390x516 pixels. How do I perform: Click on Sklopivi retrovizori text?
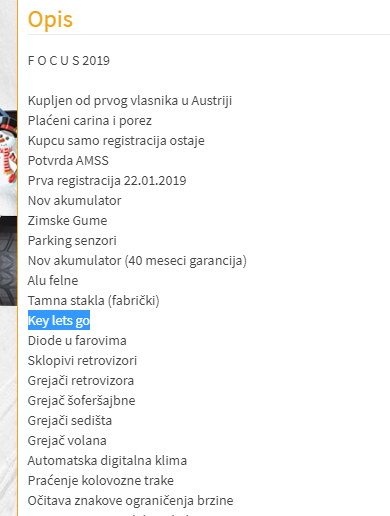82,361
